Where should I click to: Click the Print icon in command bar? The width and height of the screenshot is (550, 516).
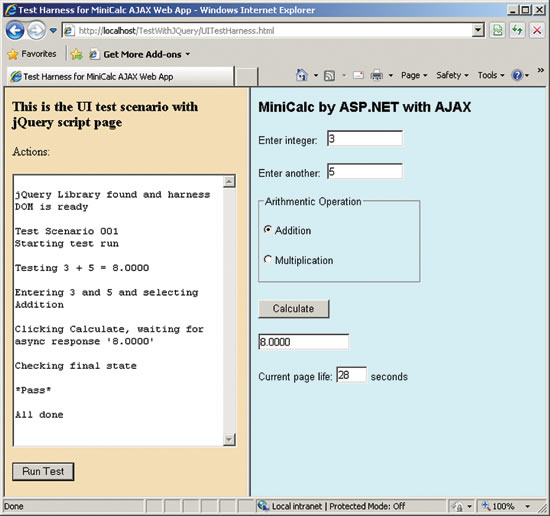pyautogui.click(x=376, y=75)
